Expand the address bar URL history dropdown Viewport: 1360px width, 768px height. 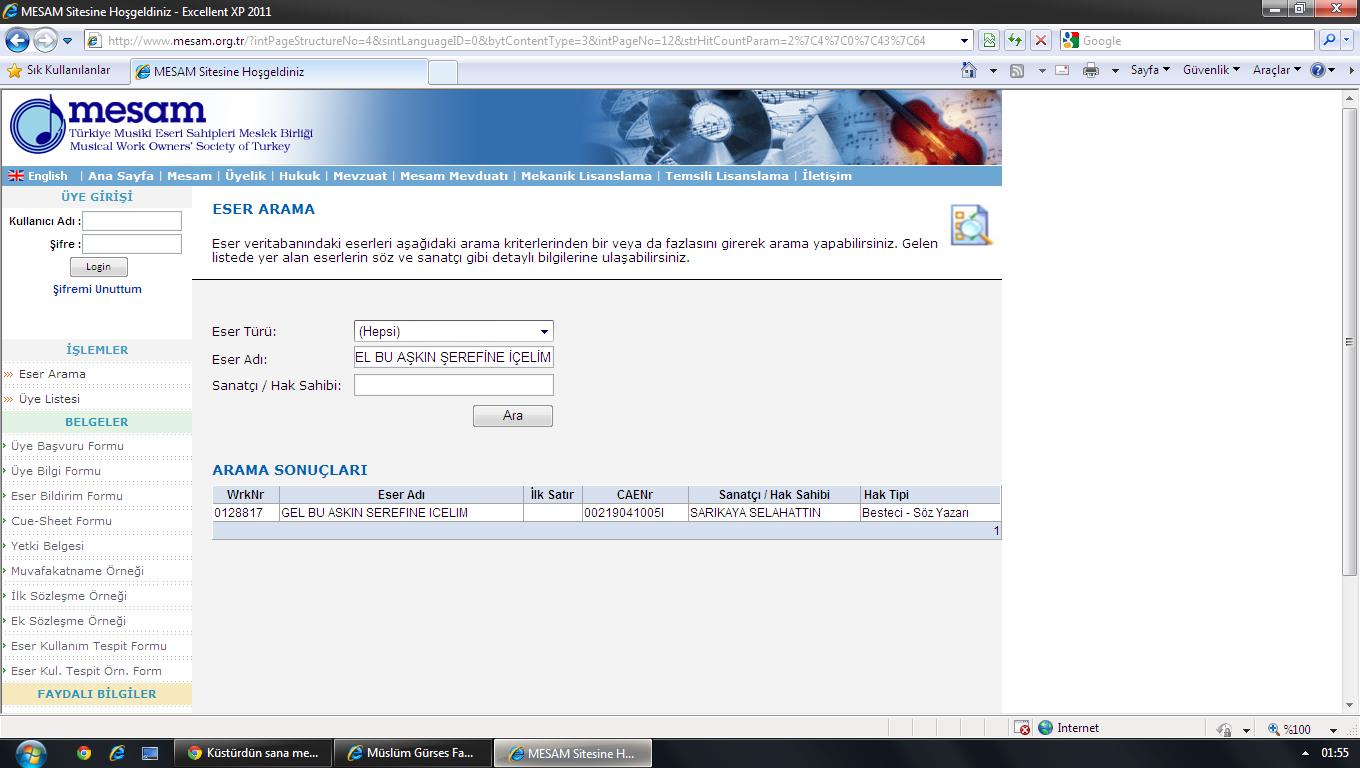click(965, 41)
